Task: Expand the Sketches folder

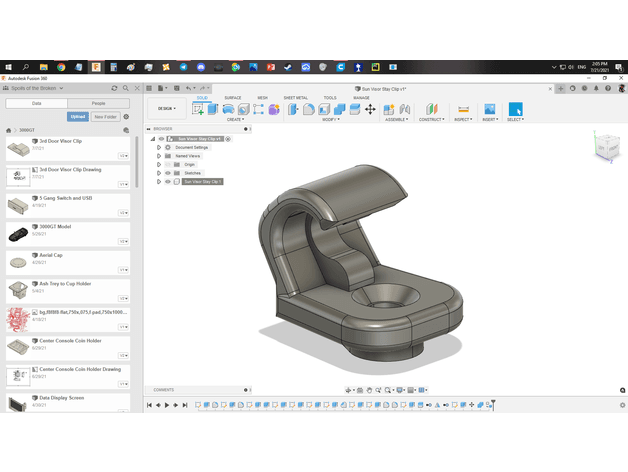Action: click(159, 173)
